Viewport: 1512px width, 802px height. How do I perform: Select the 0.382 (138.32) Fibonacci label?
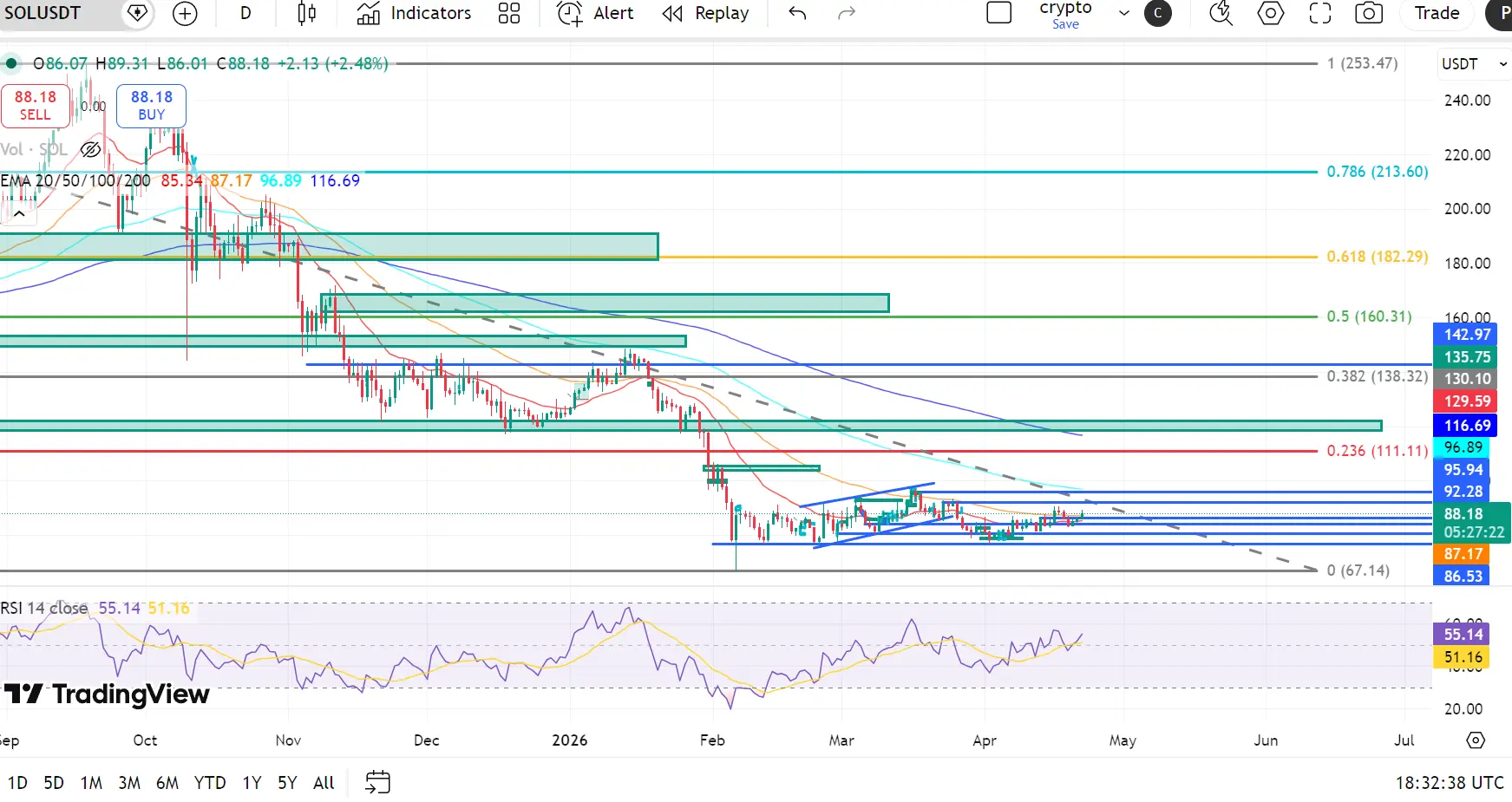click(1378, 376)
